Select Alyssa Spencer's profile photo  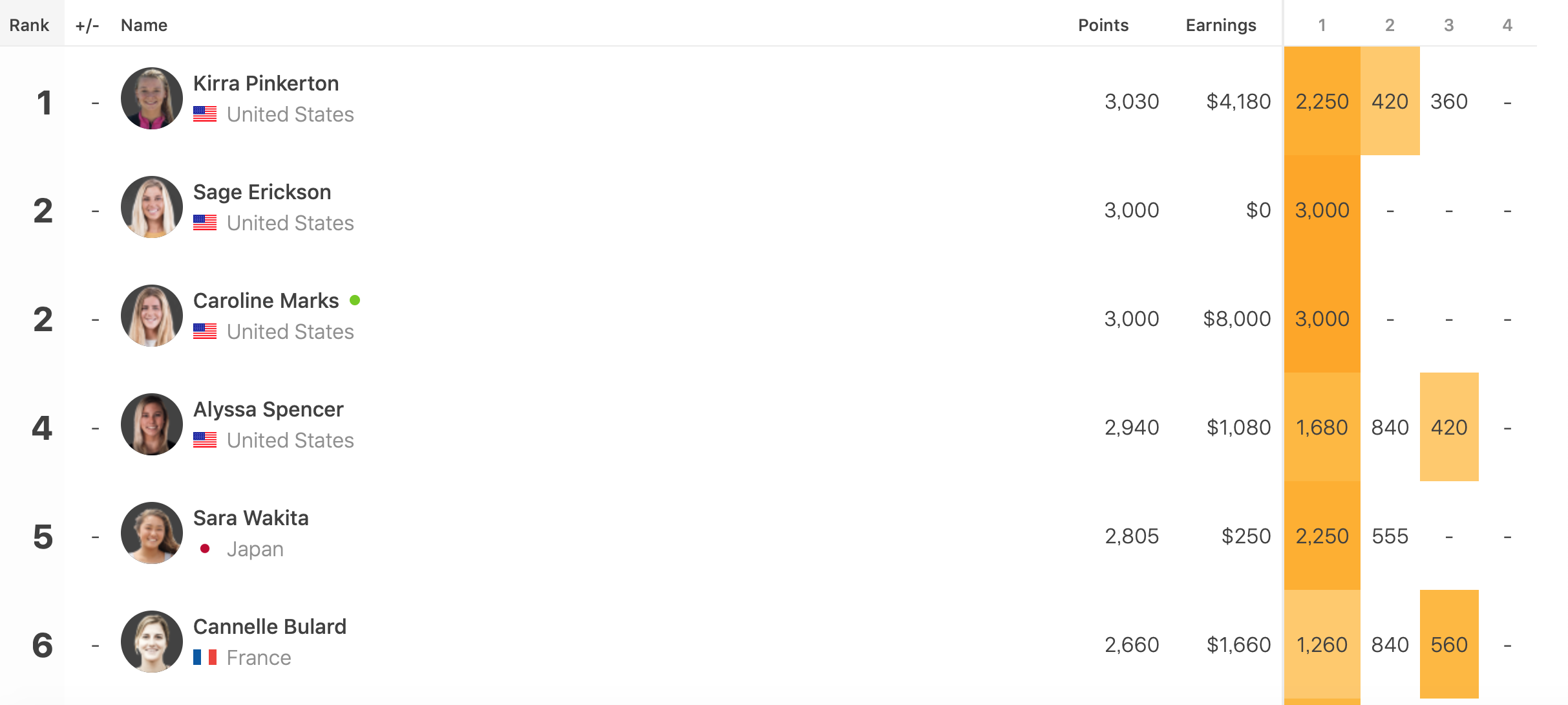click(x=152, y=424)
